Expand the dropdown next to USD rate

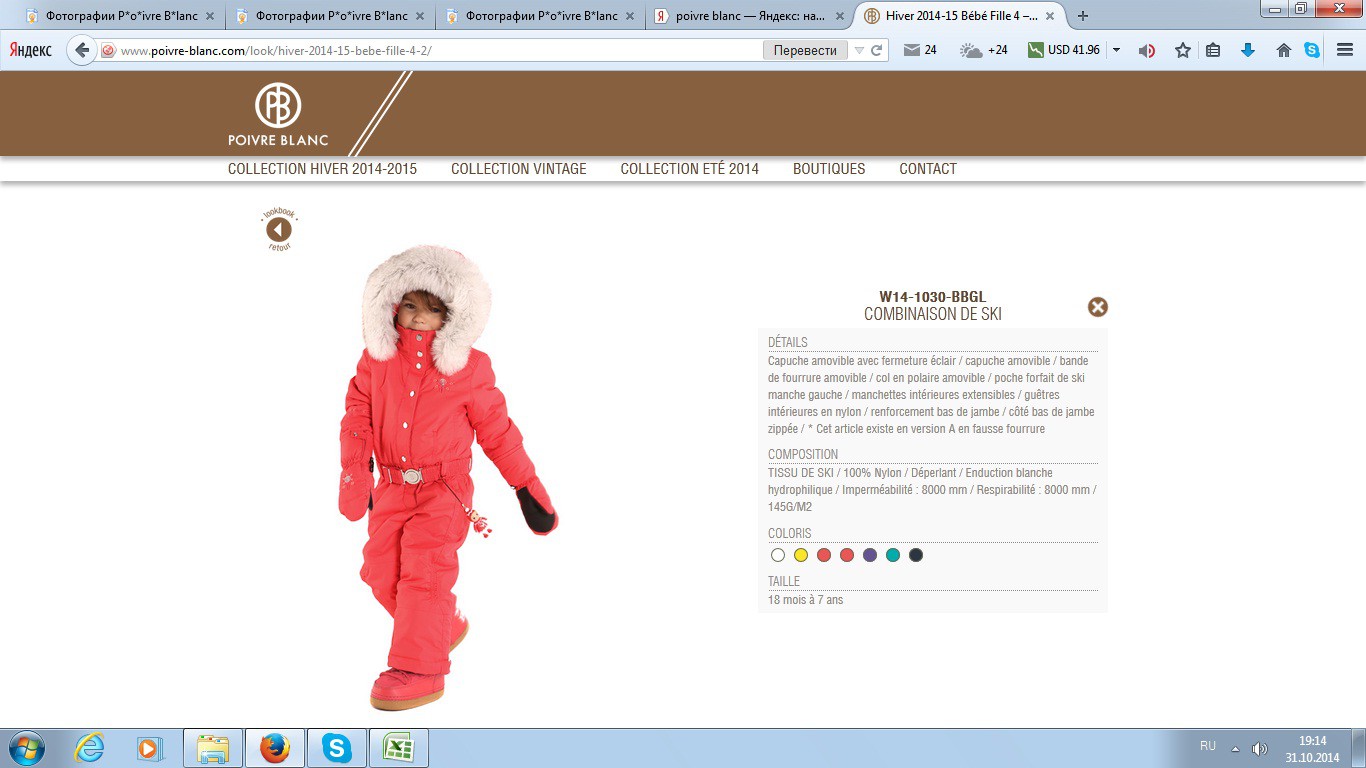point(1116,50)
